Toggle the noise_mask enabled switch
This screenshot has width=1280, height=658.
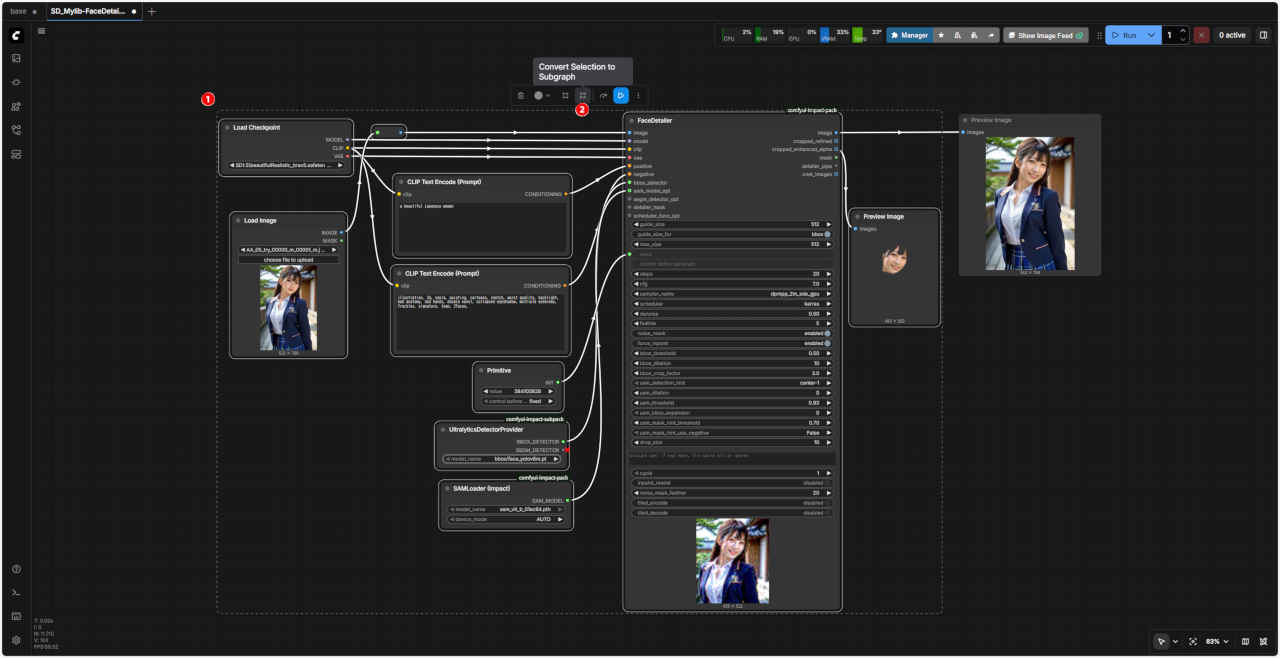click(827, 333)
